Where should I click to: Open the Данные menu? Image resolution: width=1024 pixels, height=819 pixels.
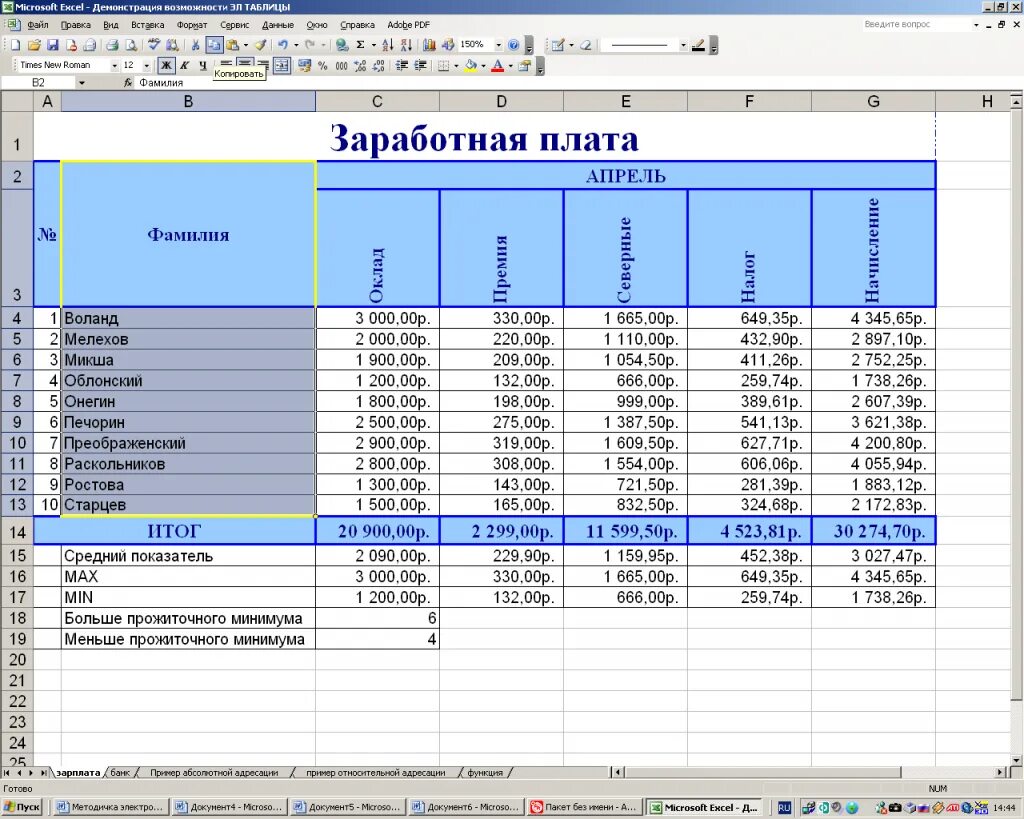[278, 25]
